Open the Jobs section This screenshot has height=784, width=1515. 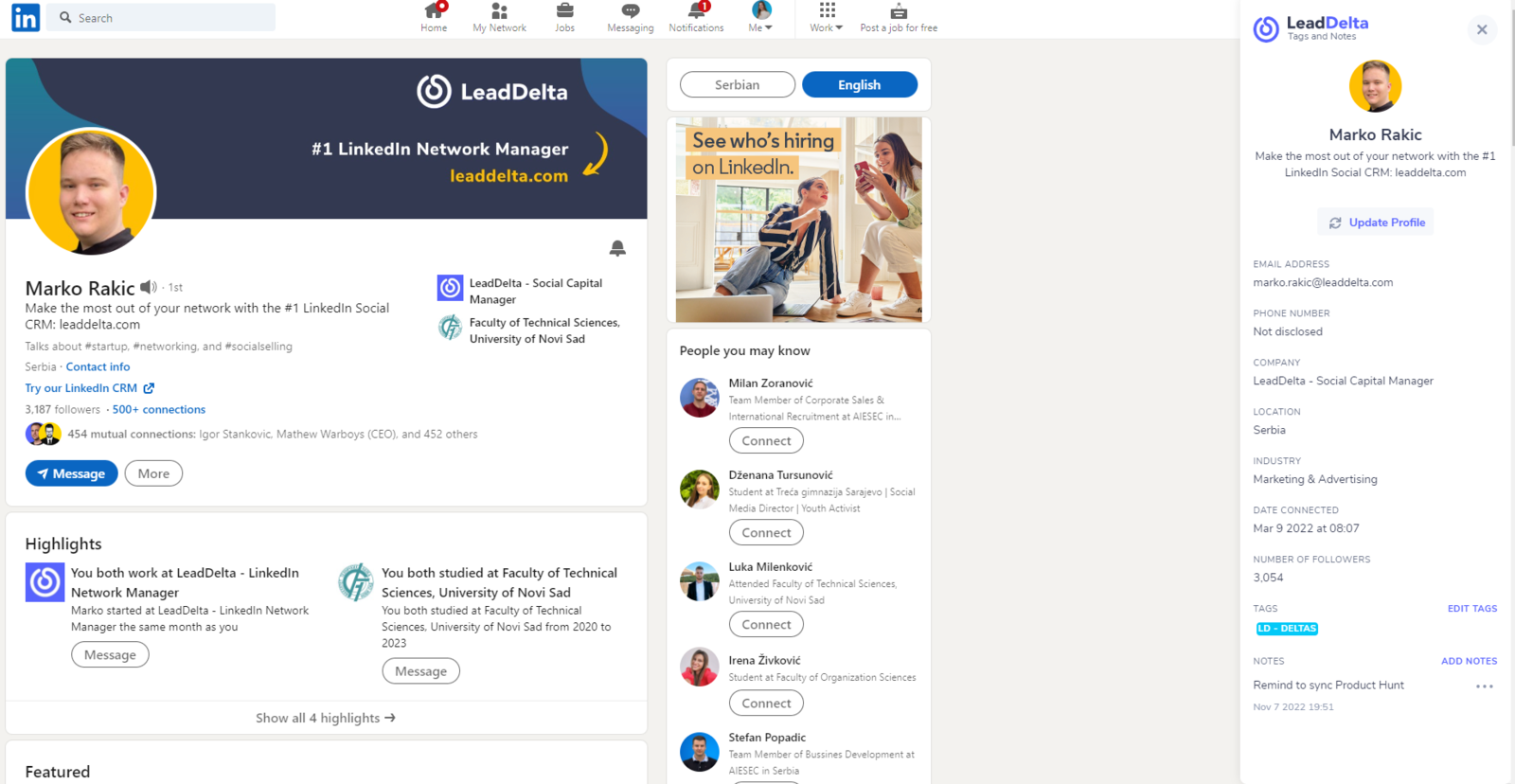tap(564, 17)
